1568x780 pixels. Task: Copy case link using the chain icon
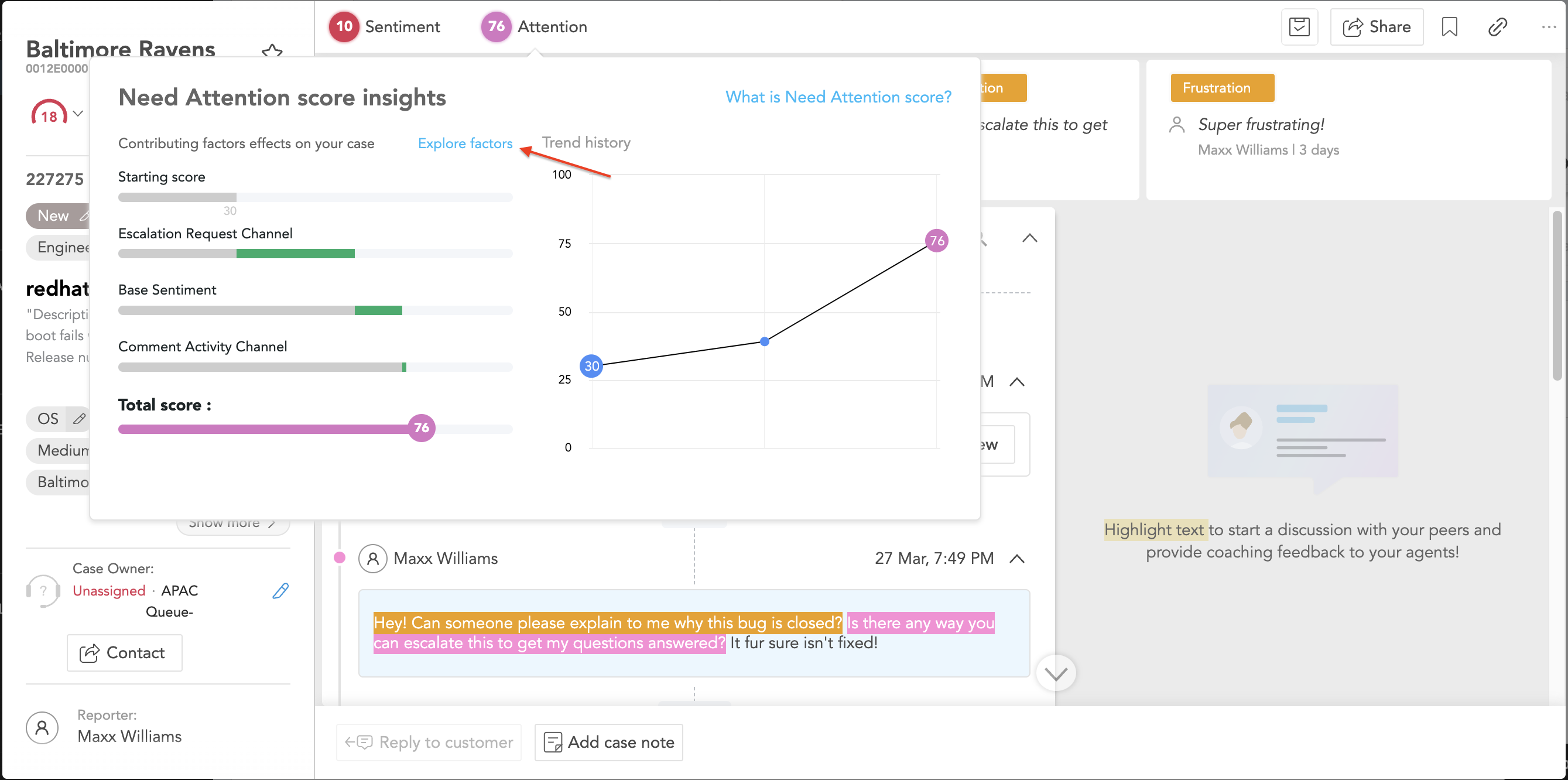(x=1497, y=27)
